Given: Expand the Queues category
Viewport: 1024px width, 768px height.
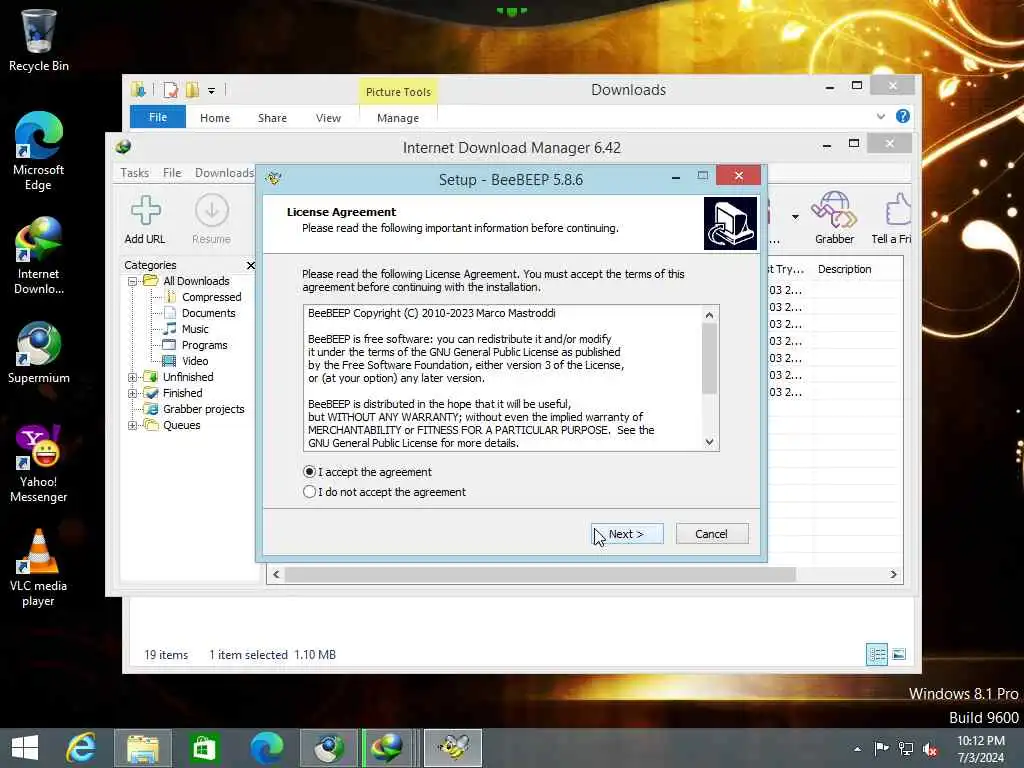Looking at the screenshot, I should pyautogui.click(x=132, y=425).
